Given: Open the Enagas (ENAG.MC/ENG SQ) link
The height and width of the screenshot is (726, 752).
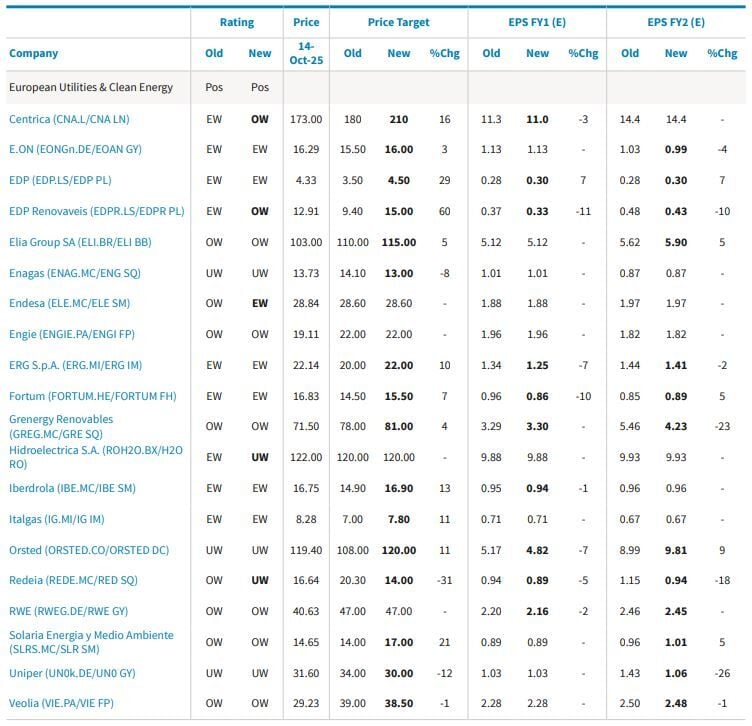Looking at the screenshot, I should pyautogui.click(x=75, y=273).
